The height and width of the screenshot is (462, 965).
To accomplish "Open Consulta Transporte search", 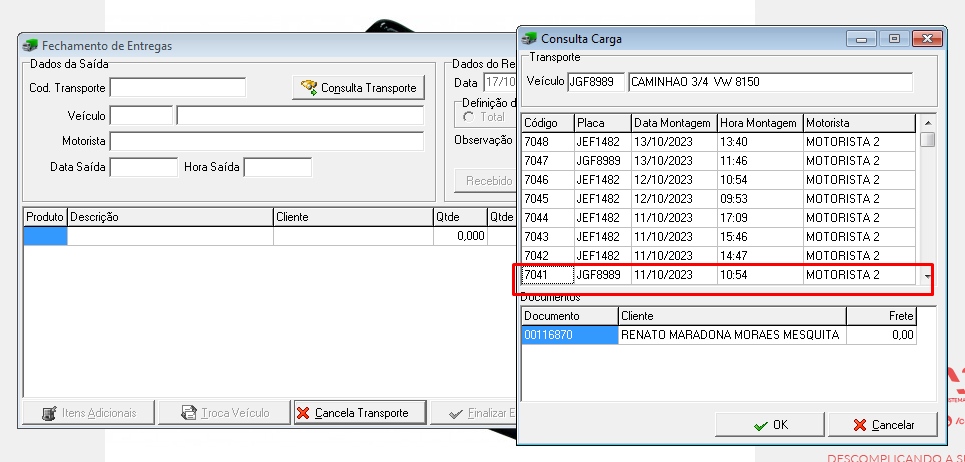I will (359, 88).
